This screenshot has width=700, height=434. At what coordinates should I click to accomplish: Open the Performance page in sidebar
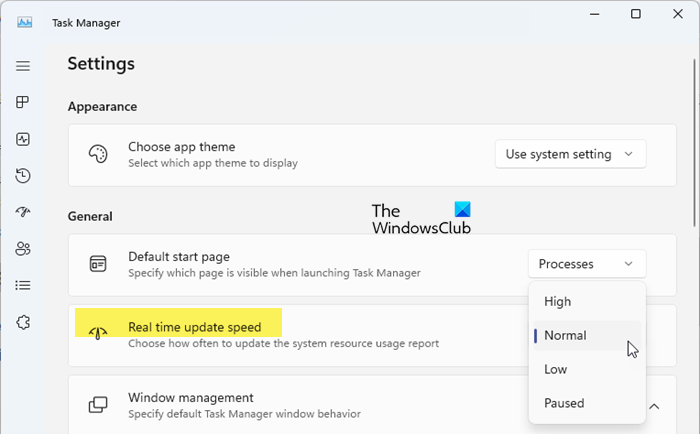(23, 140)
